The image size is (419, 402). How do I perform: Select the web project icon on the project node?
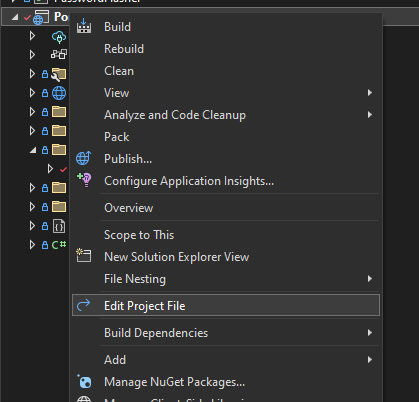click(41, 17)
